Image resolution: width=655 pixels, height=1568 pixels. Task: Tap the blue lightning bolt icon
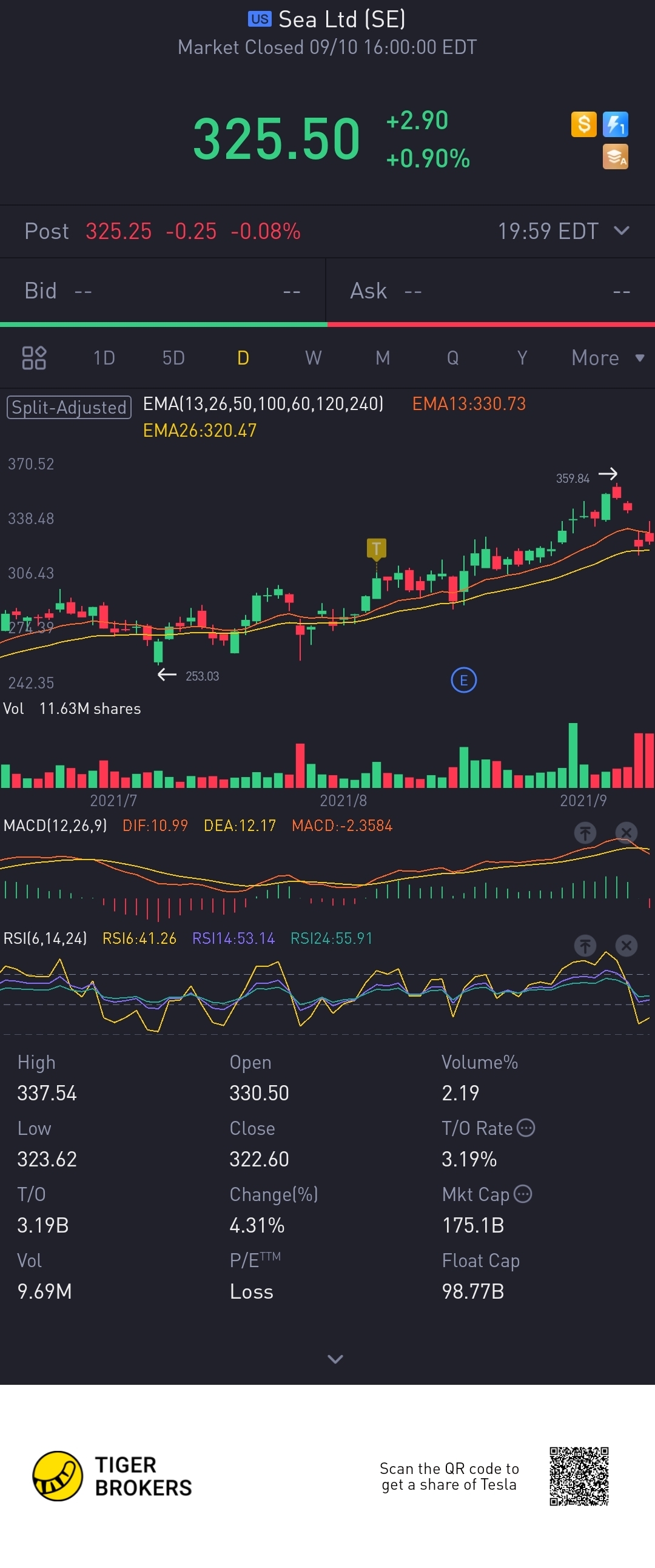click(616, 124)
